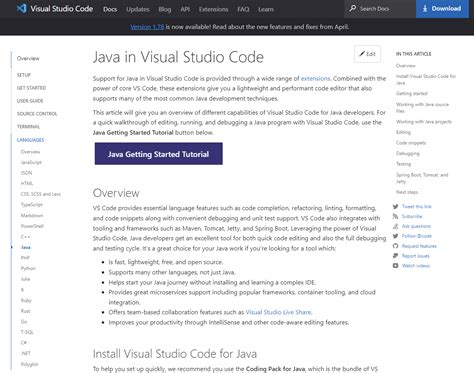Screen dimensions: 474x373
Task: Open the API nav item
Action: [x=185, y=9]
